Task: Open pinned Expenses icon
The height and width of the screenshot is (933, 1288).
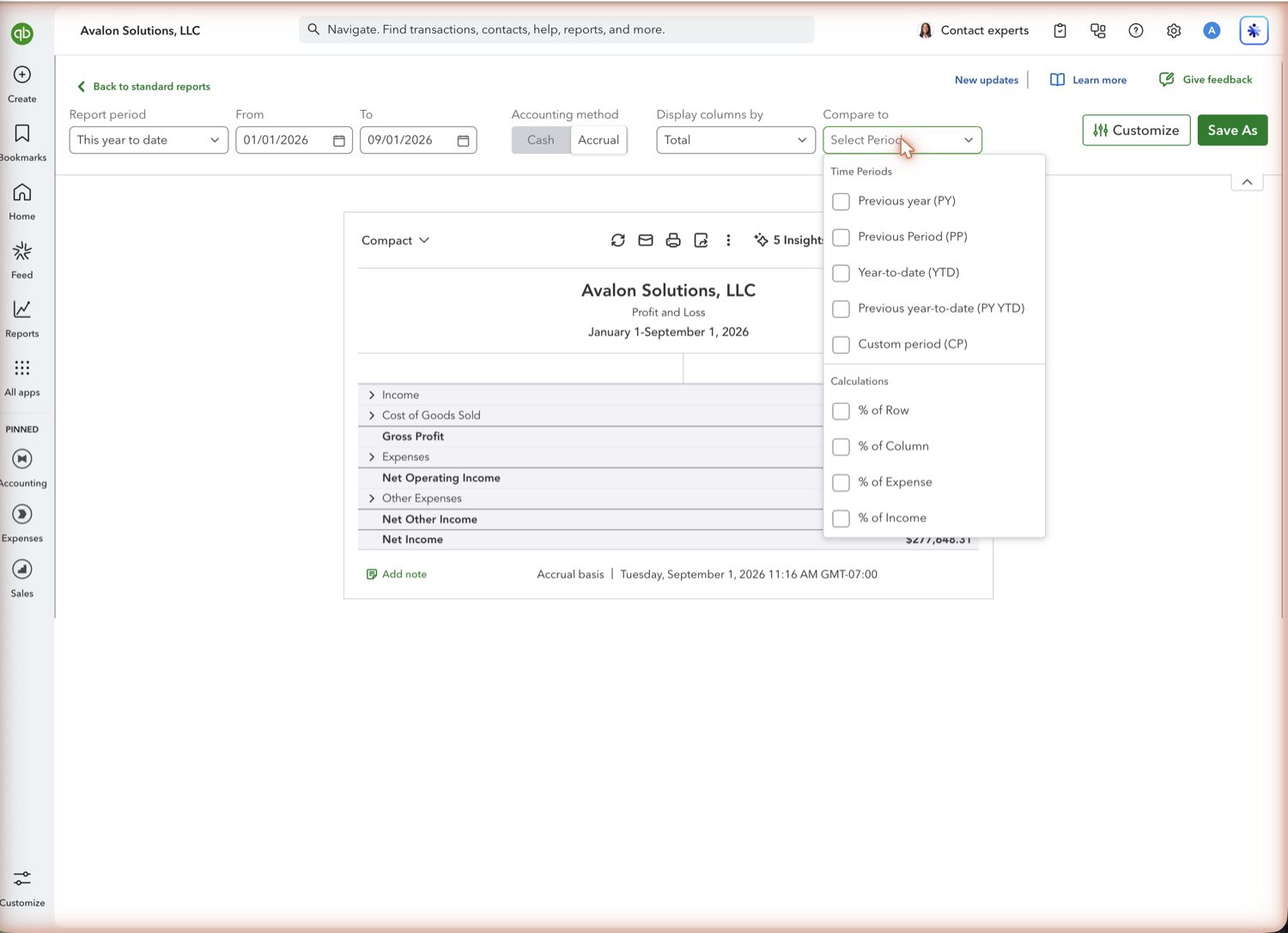Action: [x=22, y=514]
